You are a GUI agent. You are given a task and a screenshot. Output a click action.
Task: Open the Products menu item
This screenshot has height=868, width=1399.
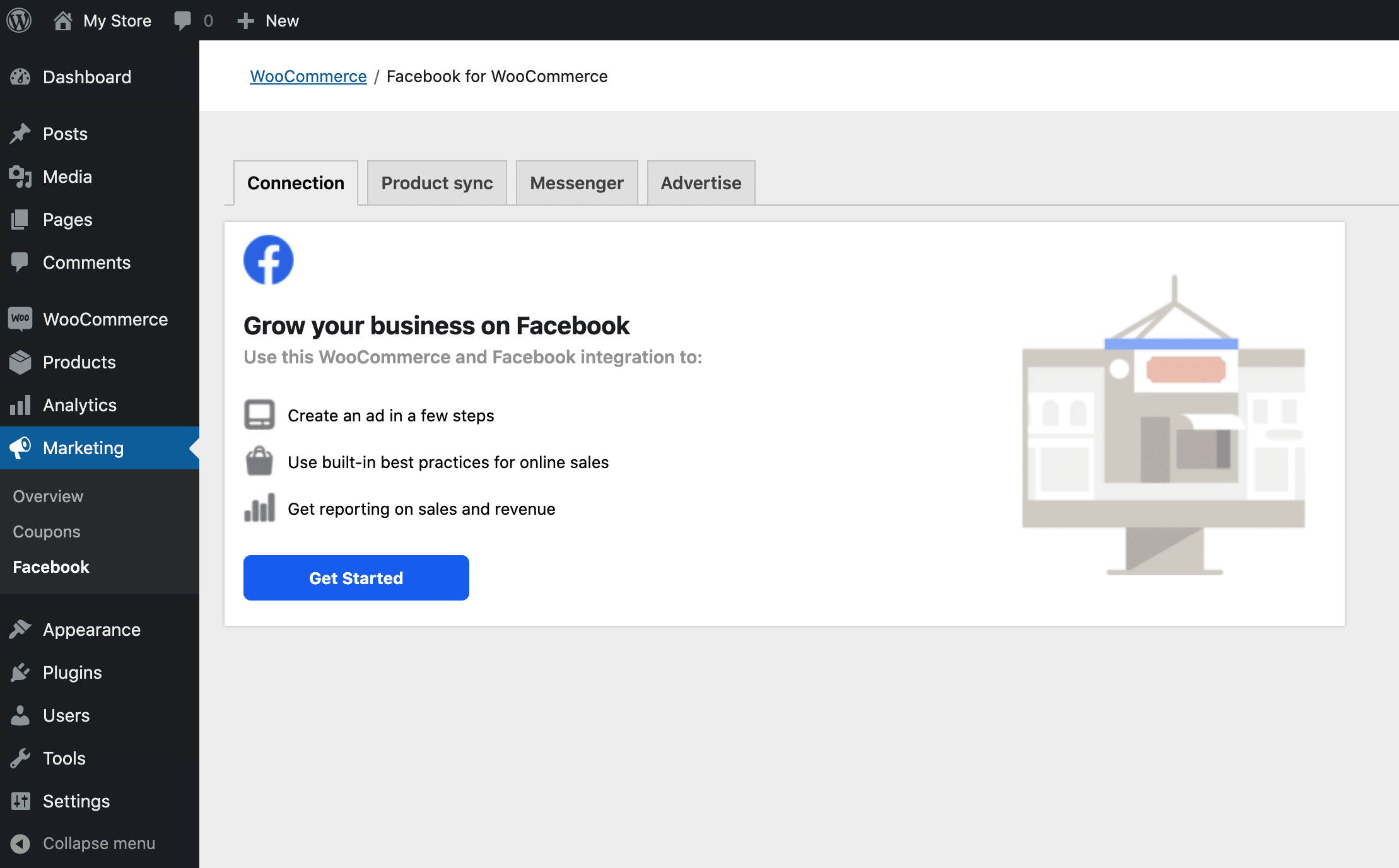pyautogui.click(x=100, y=362)
